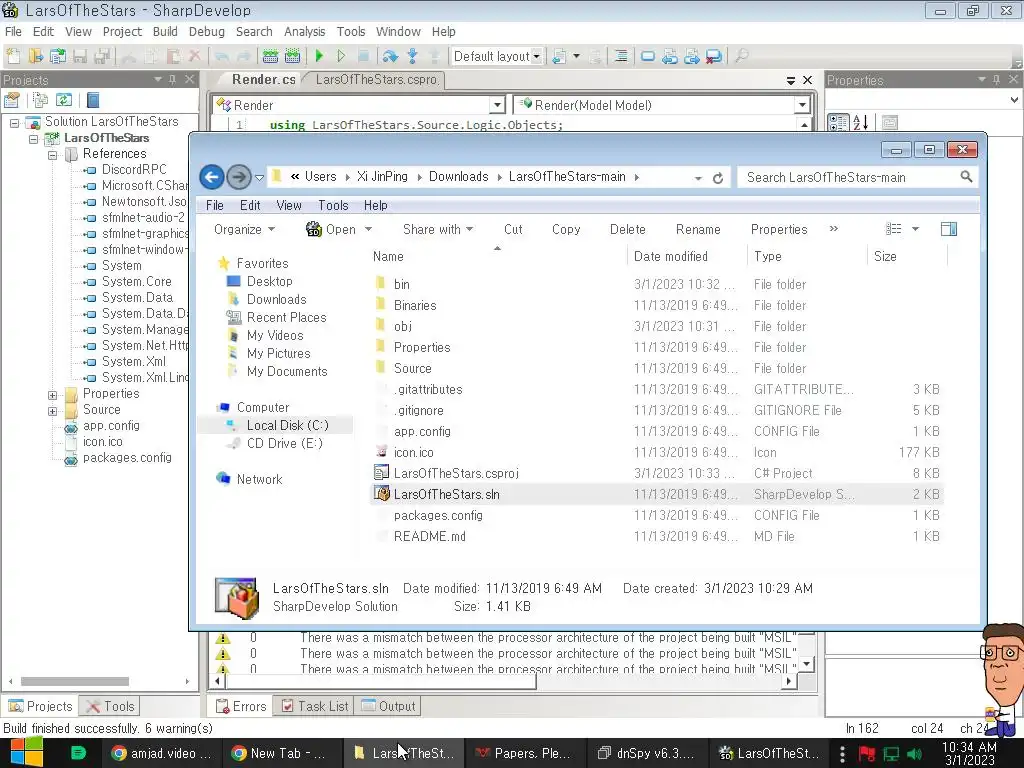Click the Step Into debug icon
The height and width of the screenshot is (768, 1024).
pyautogui.click(x=412, y=56)
